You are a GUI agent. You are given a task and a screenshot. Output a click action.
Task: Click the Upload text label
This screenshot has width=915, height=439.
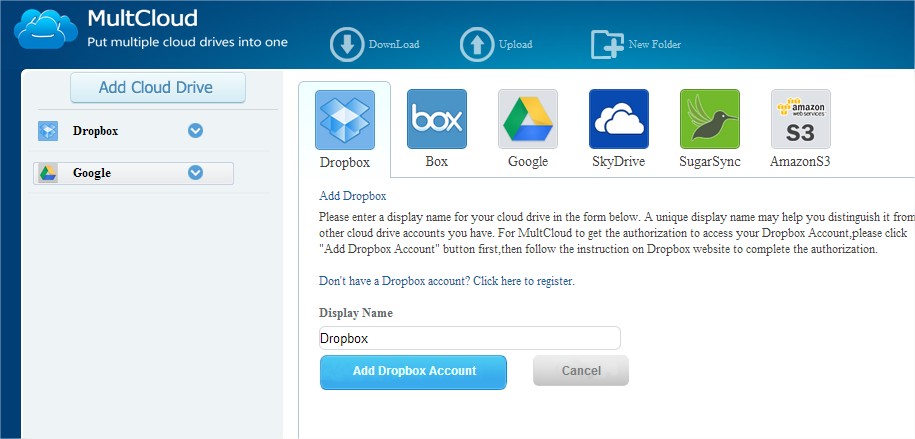515,44
